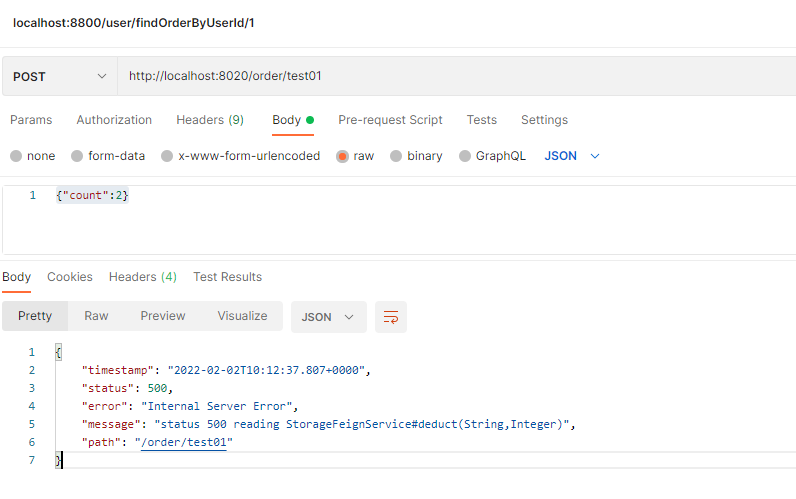796x499 pixels.
Task: Show the Test Results tab
Action: tap(227, 277)
